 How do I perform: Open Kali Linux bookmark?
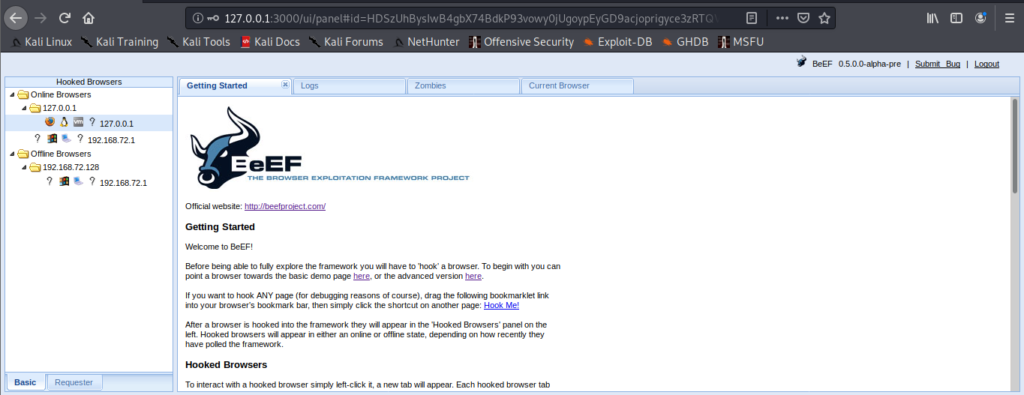[x=42, y=42]
